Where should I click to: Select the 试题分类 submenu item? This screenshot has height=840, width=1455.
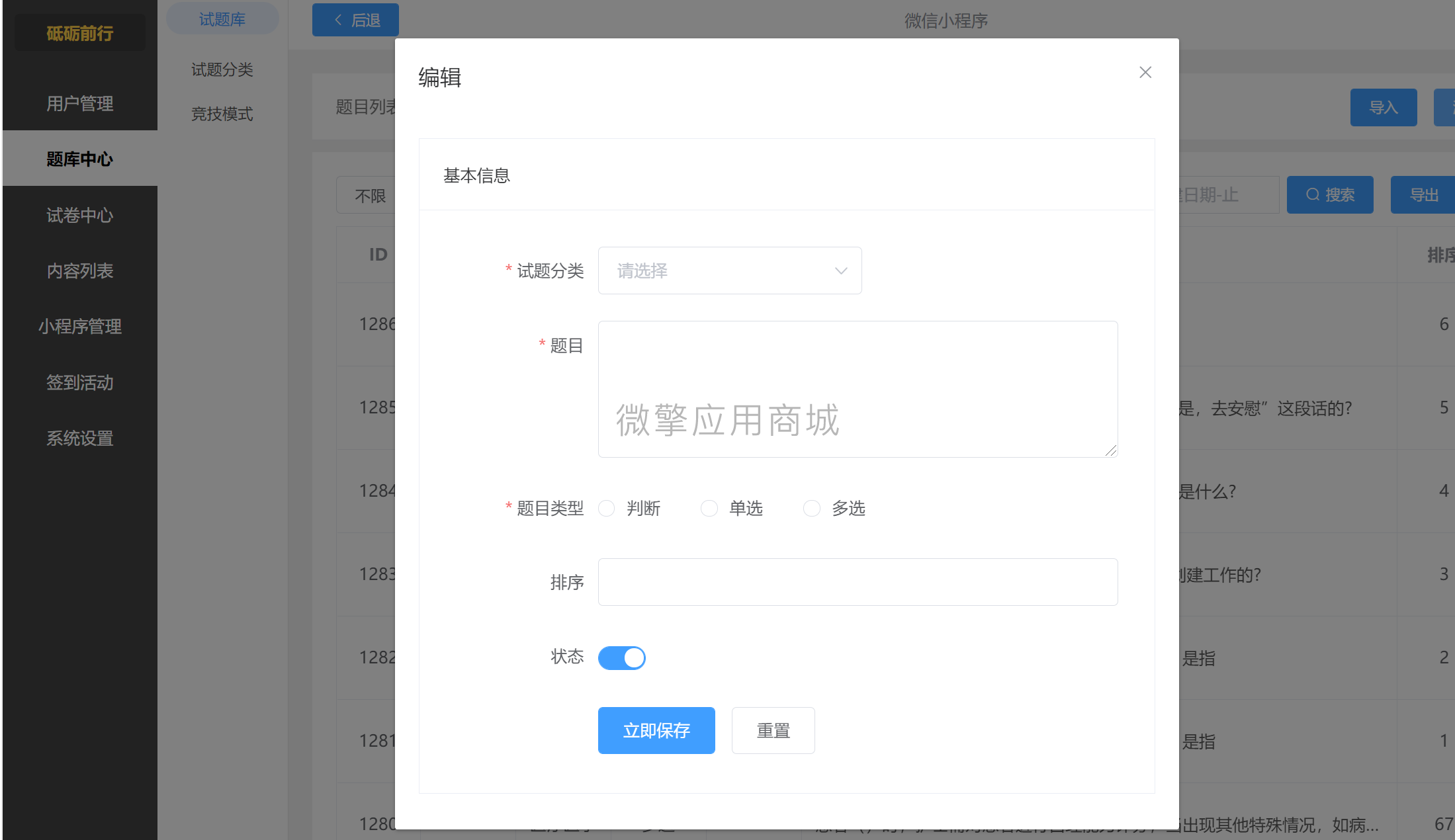coord(222,69)
